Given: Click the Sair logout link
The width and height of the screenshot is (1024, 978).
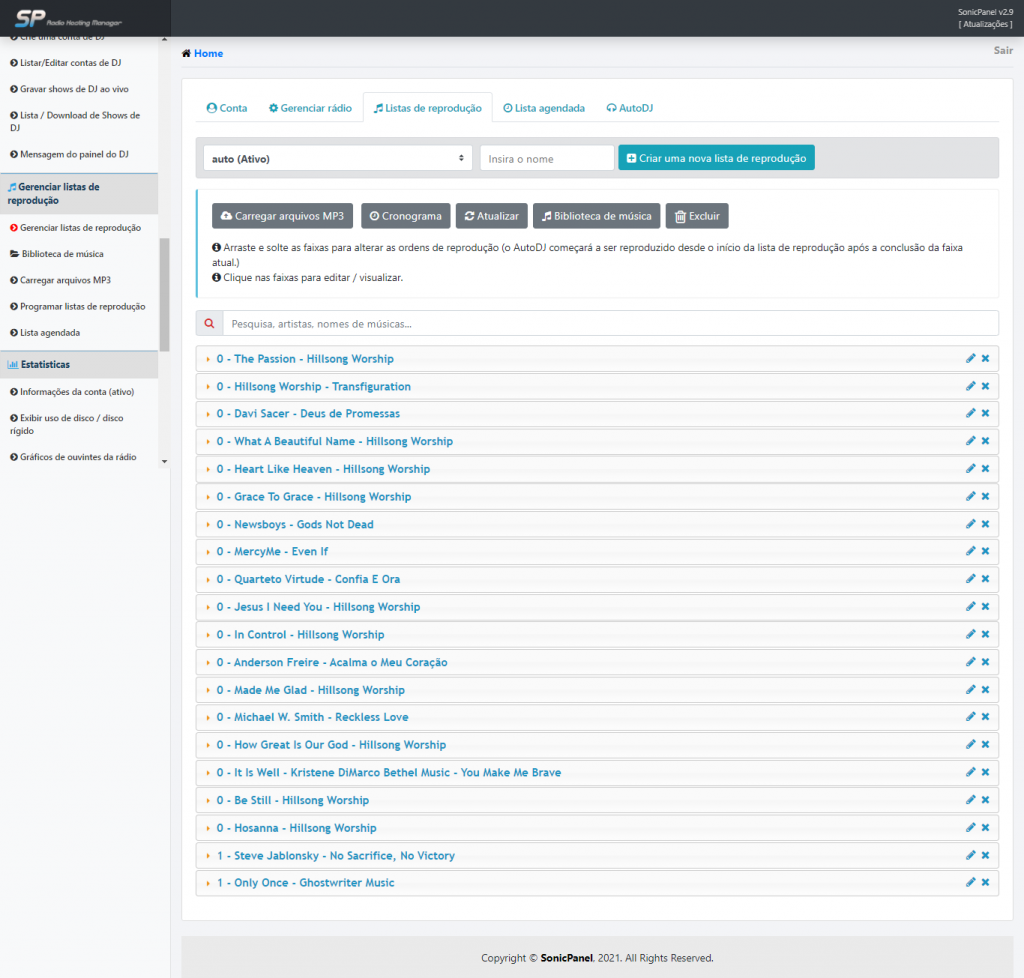Looking at the screenshot, I should (x=1003, y=50).
